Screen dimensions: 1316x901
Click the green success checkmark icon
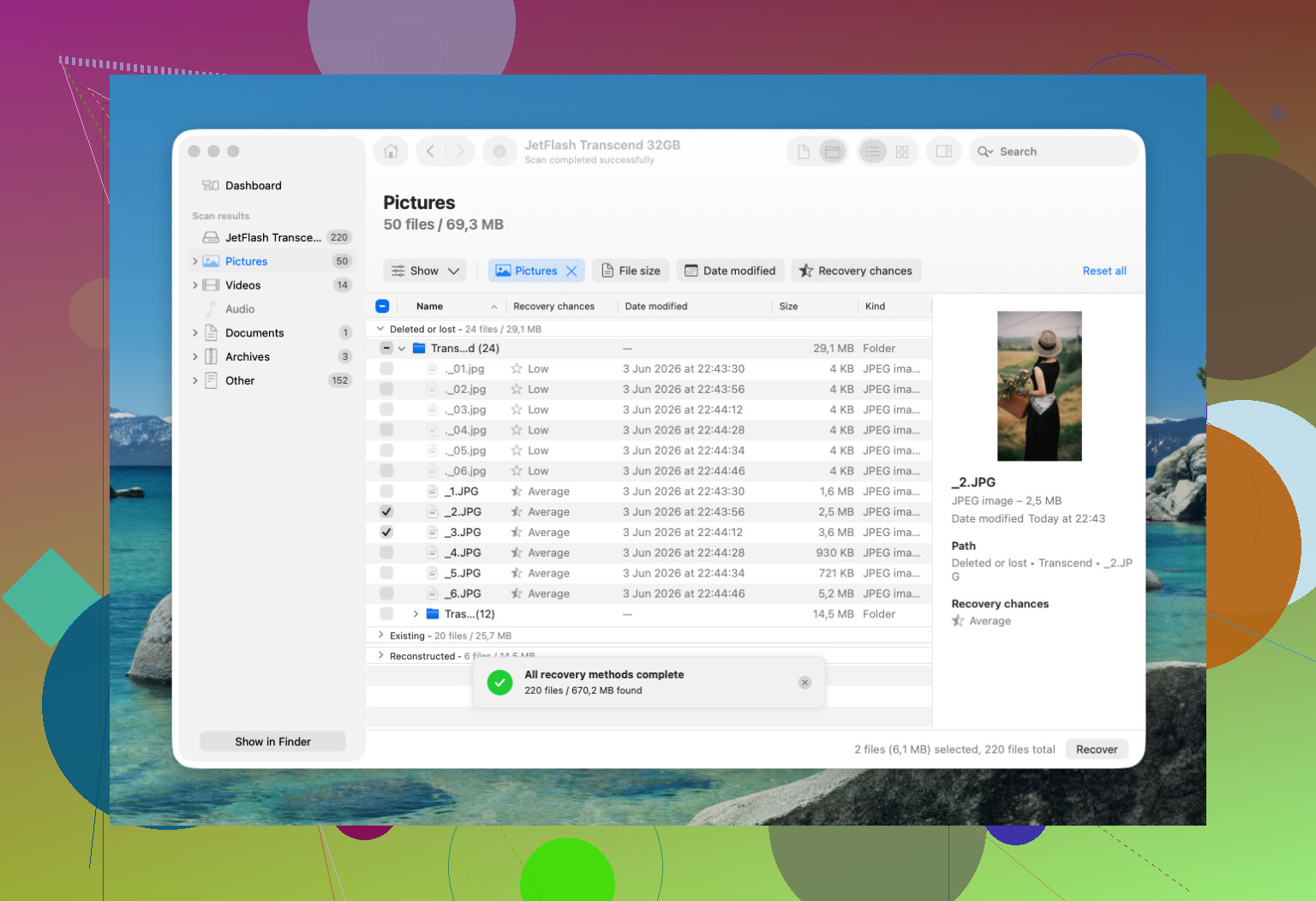pos(499,683)
